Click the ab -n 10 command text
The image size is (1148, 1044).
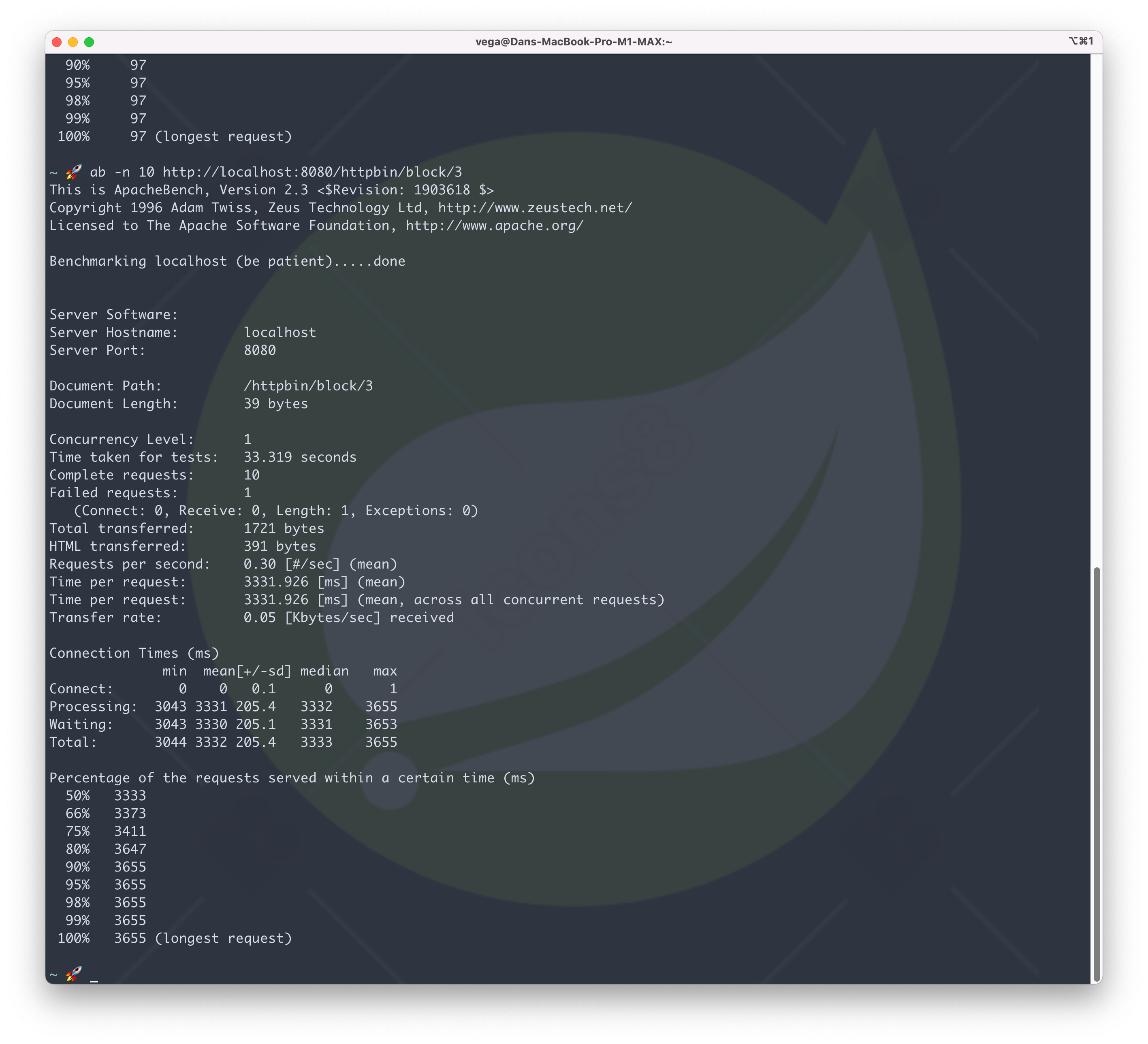coord(122,172)
